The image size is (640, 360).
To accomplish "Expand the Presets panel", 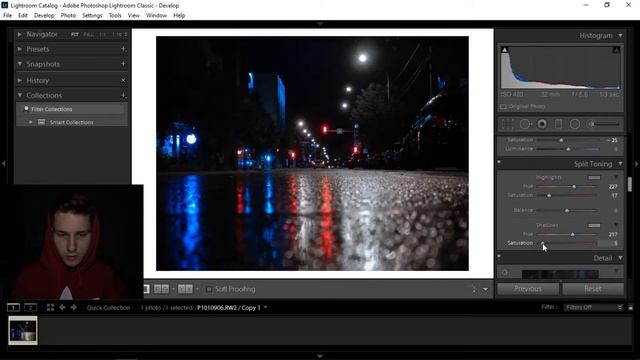I will (19, 49).
